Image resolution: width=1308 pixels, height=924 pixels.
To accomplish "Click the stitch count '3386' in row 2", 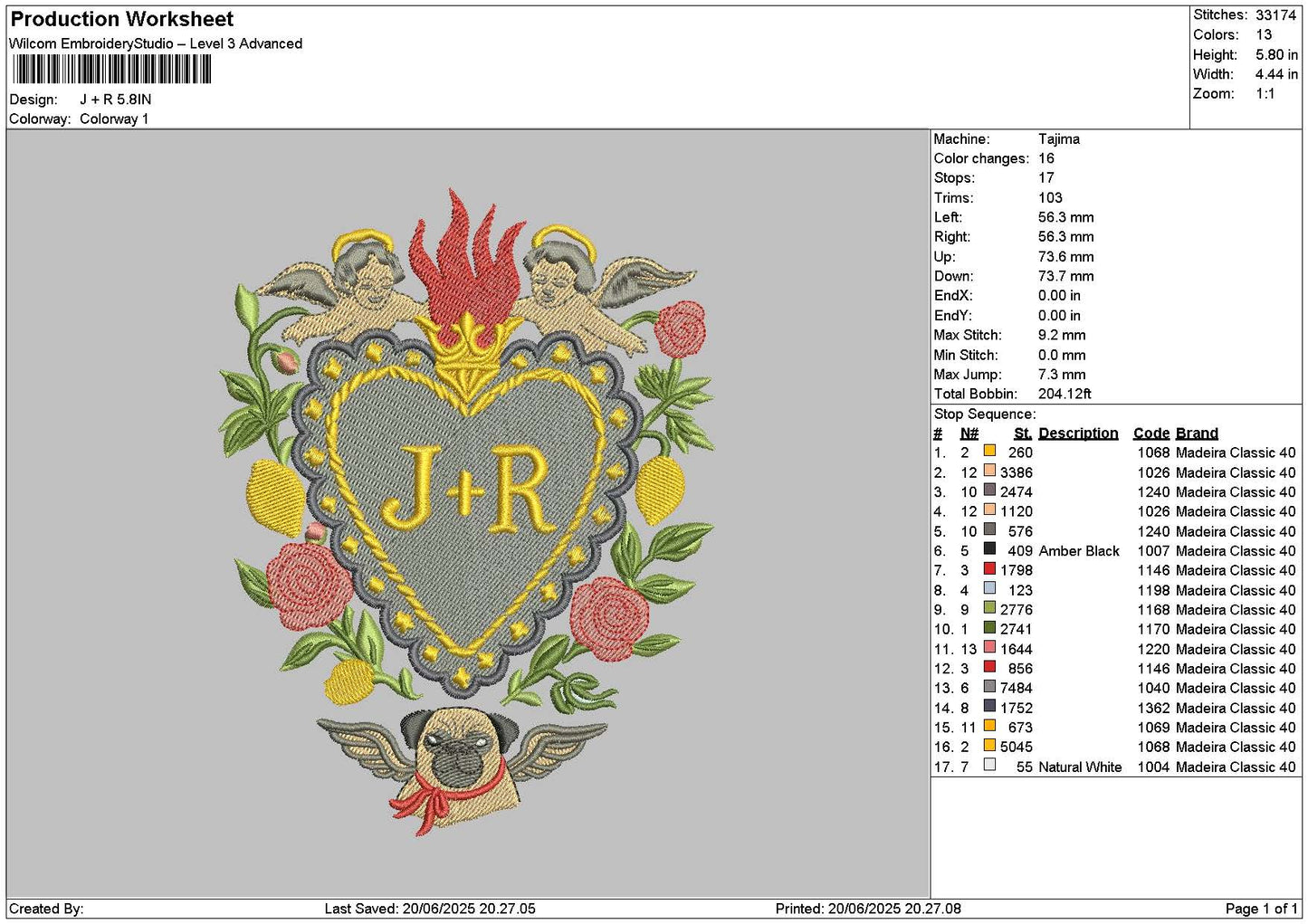I will 1016,472.
